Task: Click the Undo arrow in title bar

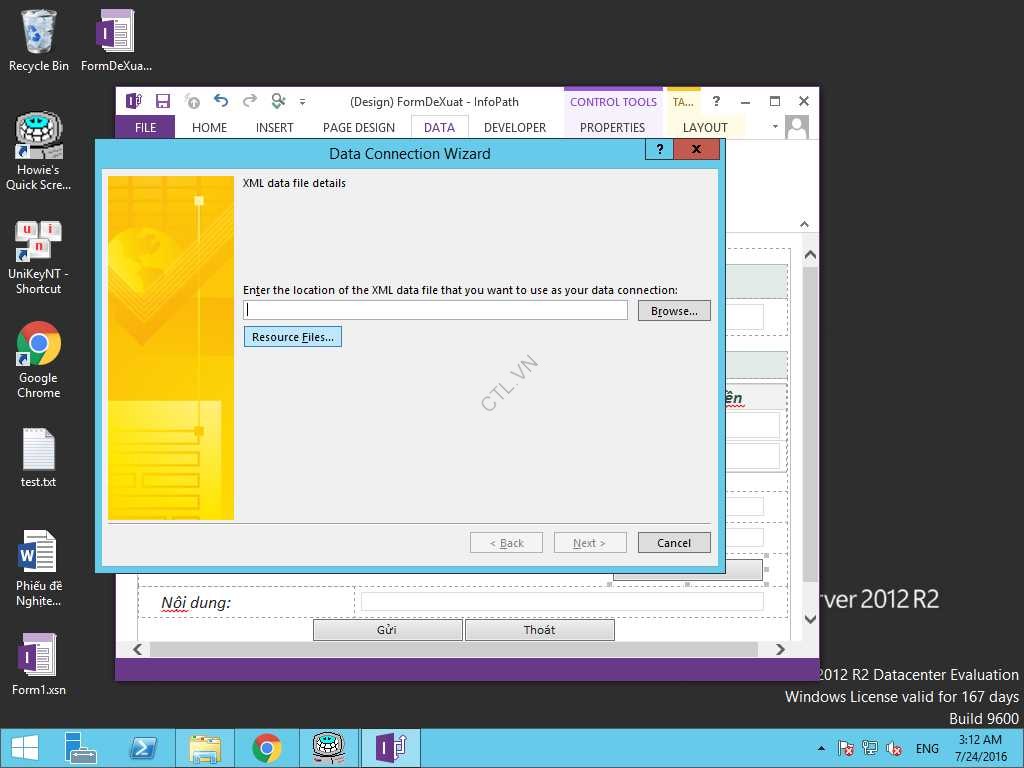Action: tap(221, 101)
